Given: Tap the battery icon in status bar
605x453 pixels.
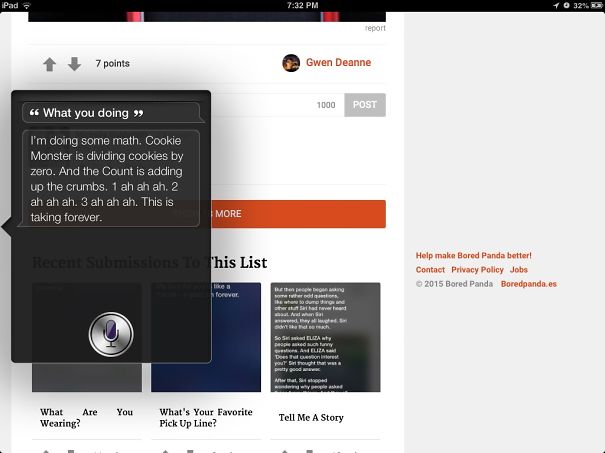Looking at the screenshot, I should [595, 5].
